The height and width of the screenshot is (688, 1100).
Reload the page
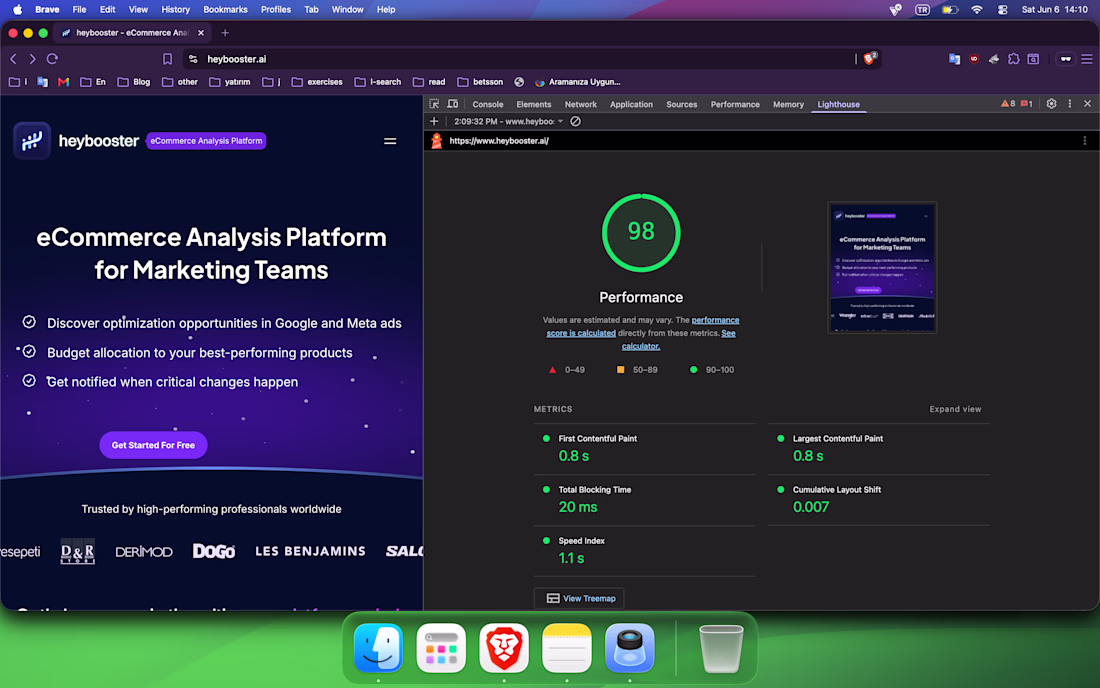click(x=52, y=59)
